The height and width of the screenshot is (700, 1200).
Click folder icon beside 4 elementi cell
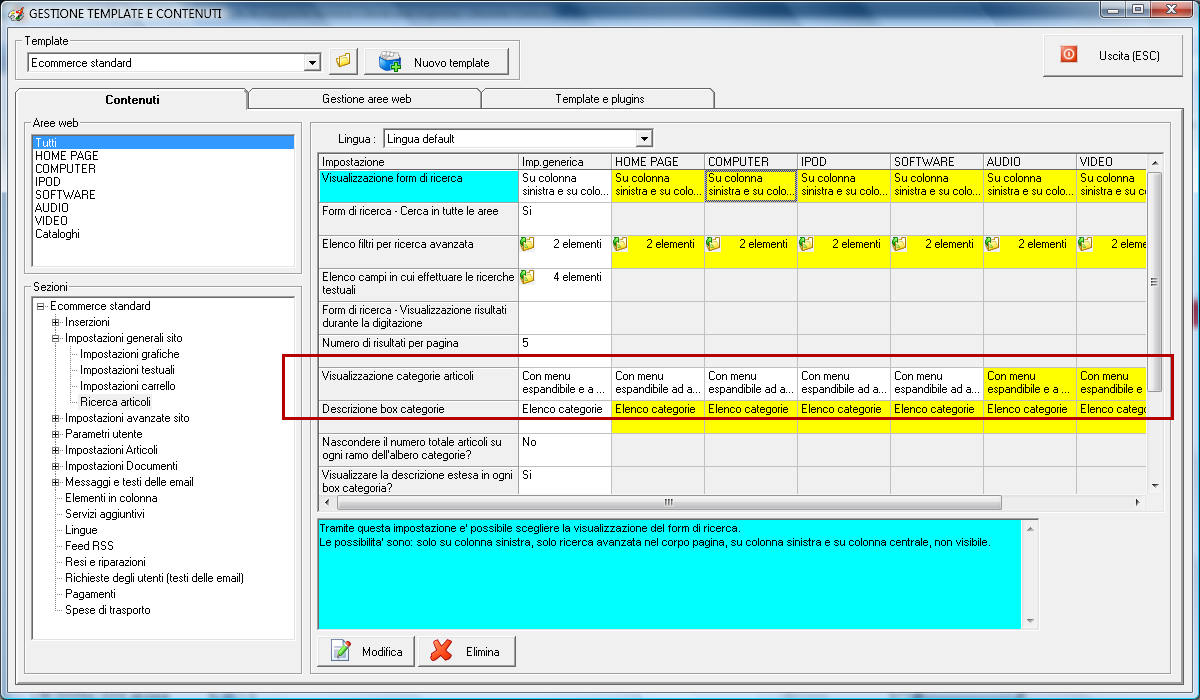pyautogui.click(x=527, y=276)
